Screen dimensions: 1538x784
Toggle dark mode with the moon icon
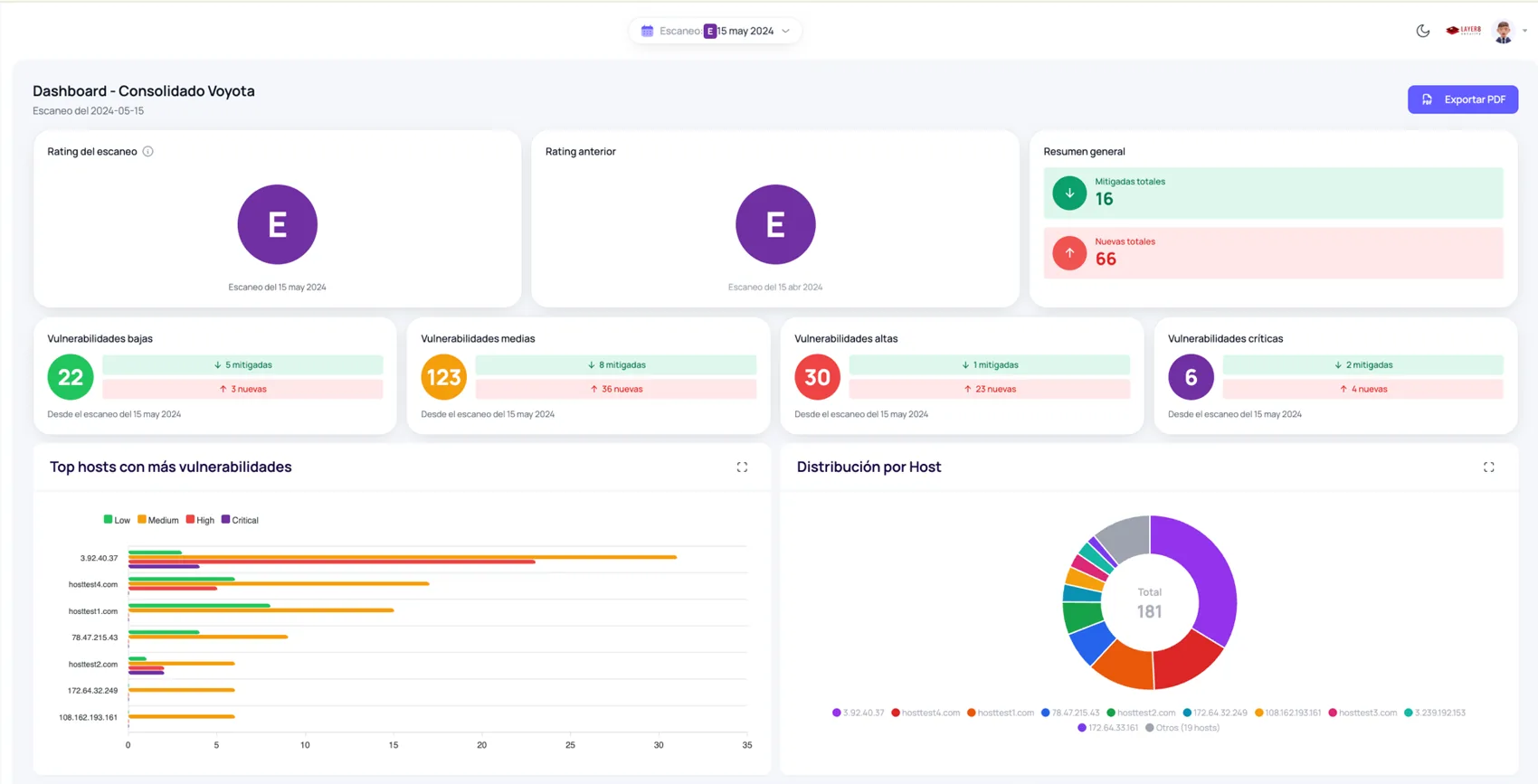(1423, 31)
